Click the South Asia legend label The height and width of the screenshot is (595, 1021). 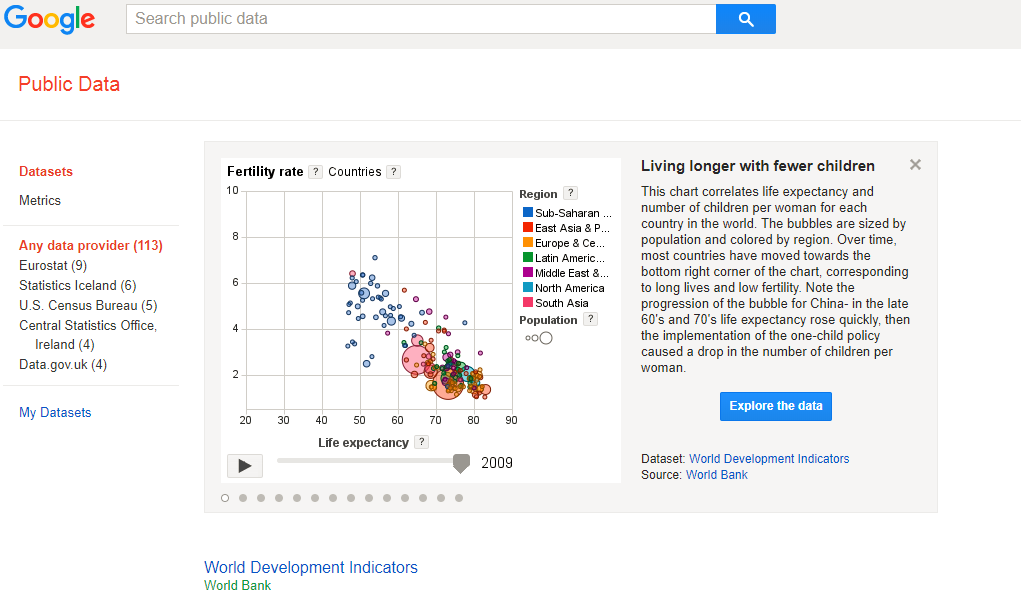click(x=561, y=303)
